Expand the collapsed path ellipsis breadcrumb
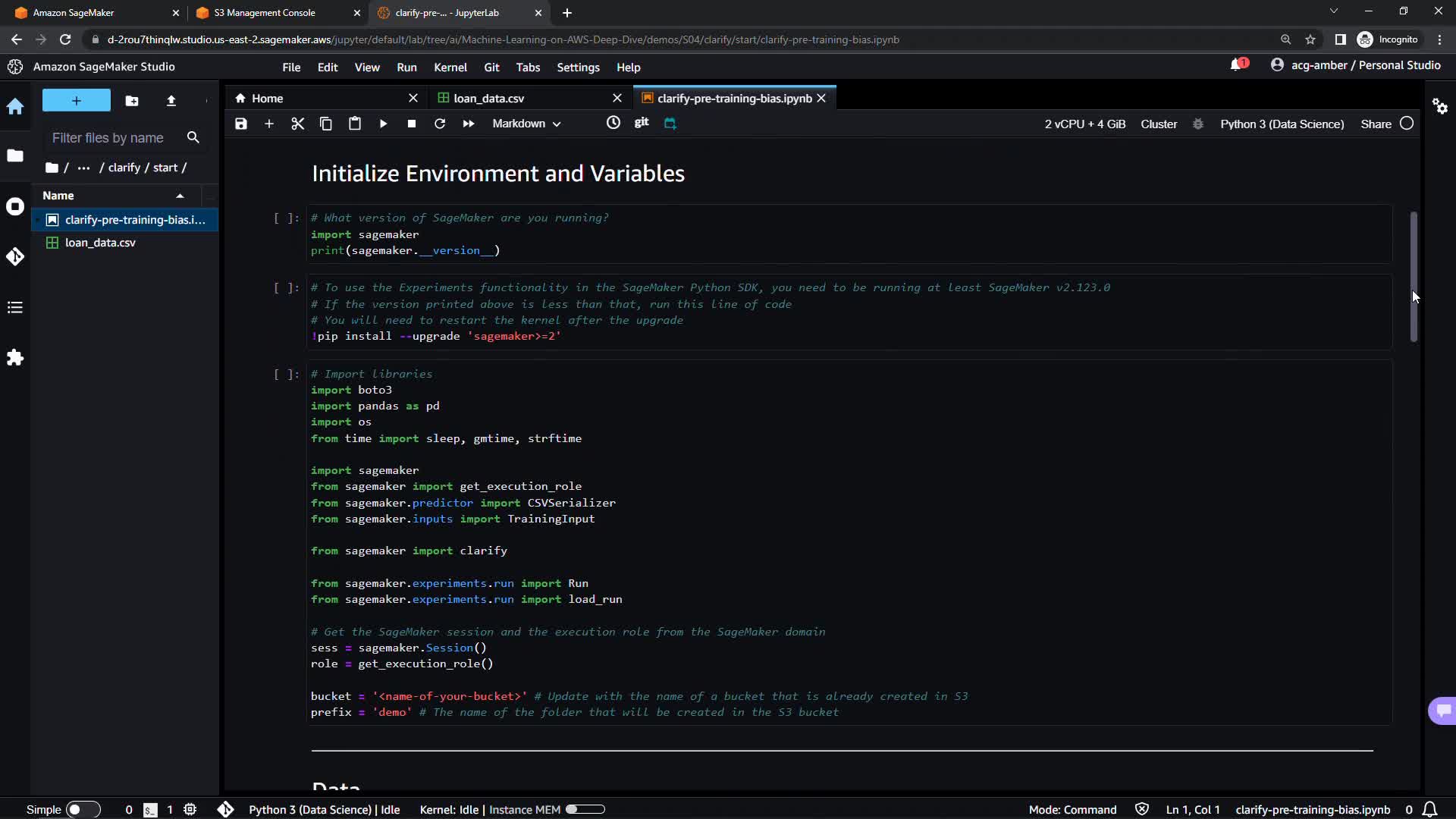1456x819 pixels. pyautogui.click(x=83, y=168)
